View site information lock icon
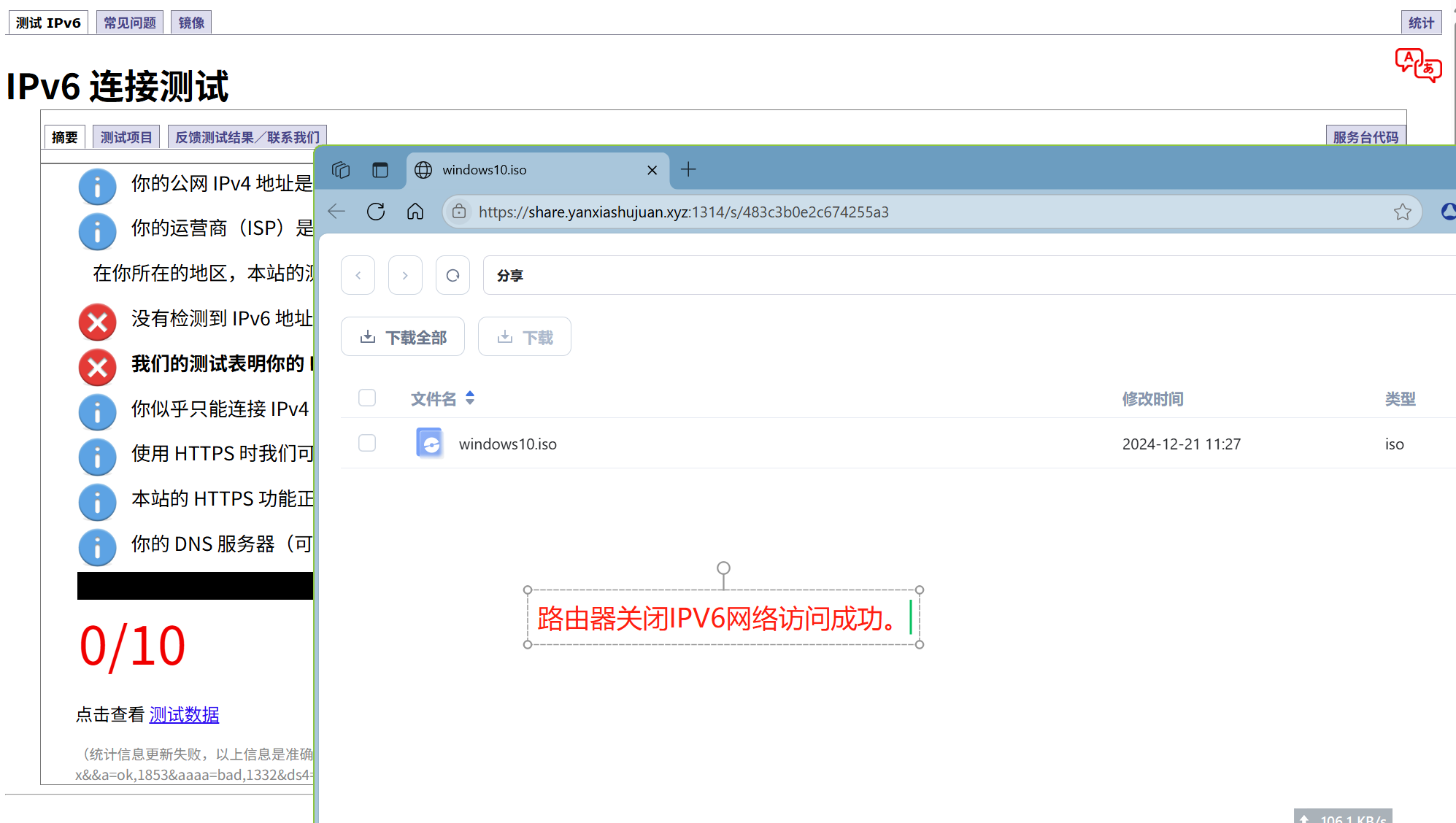The image size is (1456, 823). tap(459, 212)
